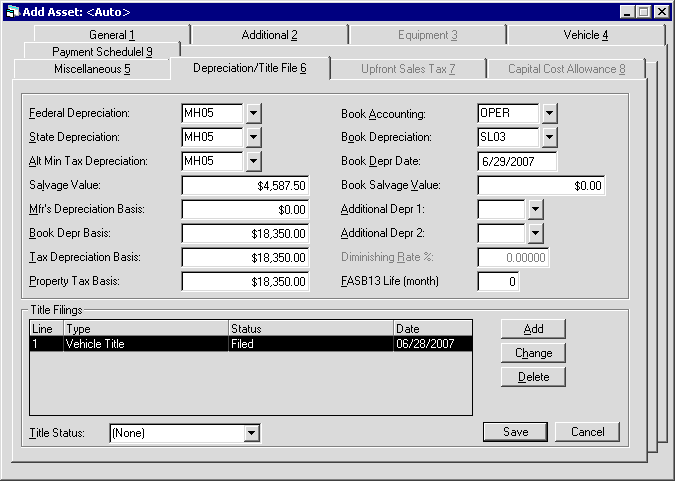
Task: Expand the Additional Depr 1 dropdown arrow
Action: (x=535, y=210)
